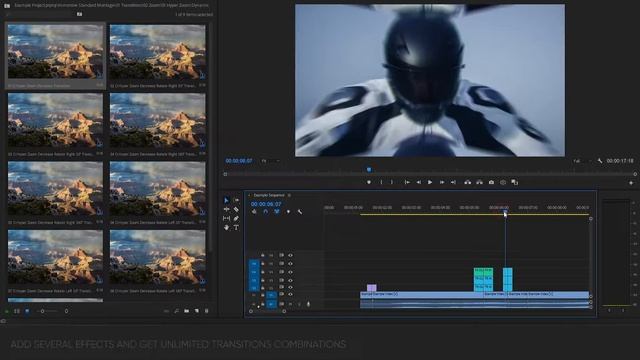Viewport: 640px width, 360px height.
Task: Play the Program Monitor sequence
Action: (430, 182)
